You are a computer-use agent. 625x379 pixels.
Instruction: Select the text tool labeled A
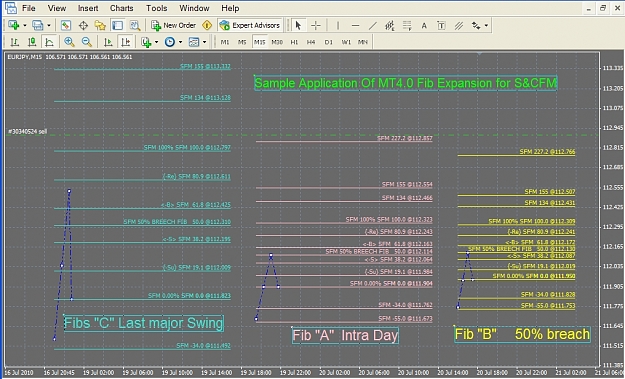(x=424, y=26)
